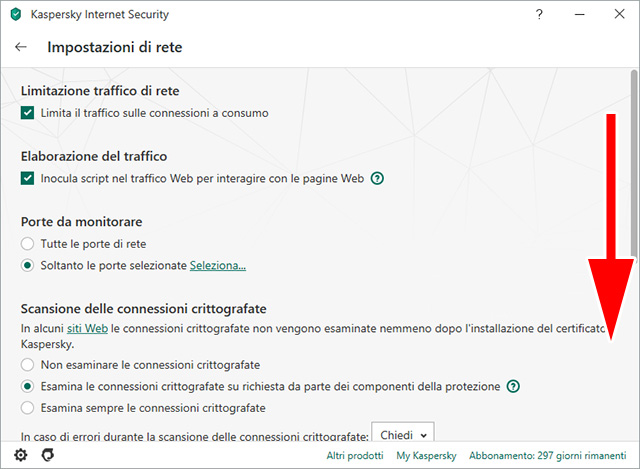Click help icon next to Esamina su richiesta
Viewport: 640px width, 469px height.
(x=513, y=386)
